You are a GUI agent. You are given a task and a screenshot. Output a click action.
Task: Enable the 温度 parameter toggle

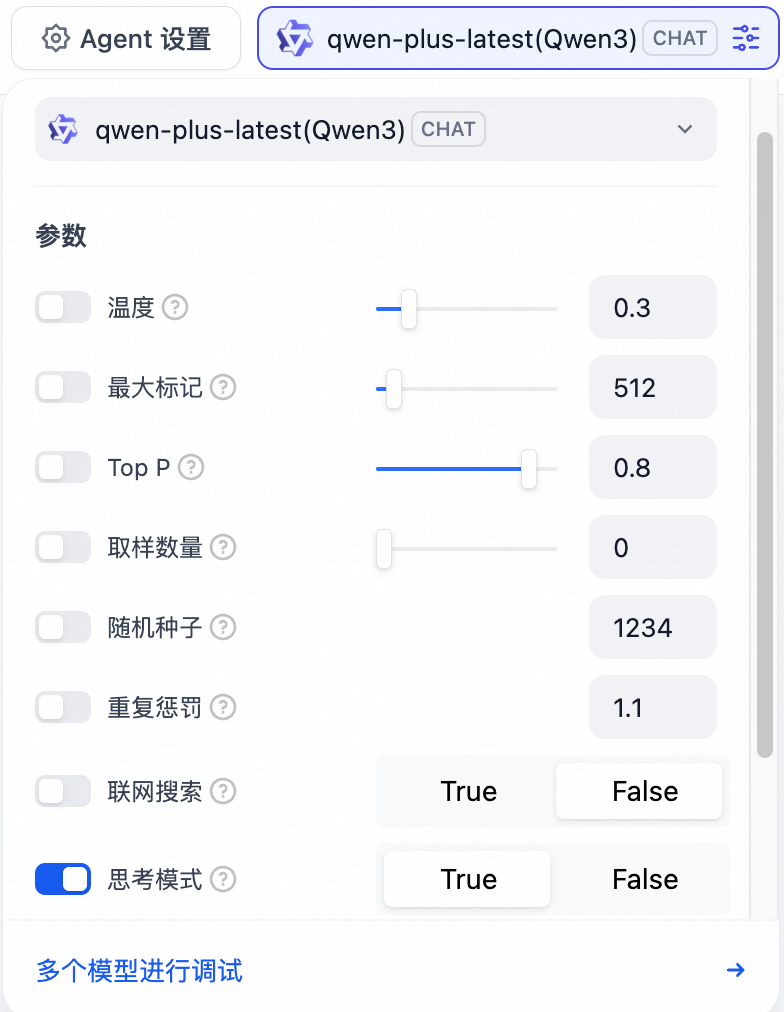pos(63,308)
